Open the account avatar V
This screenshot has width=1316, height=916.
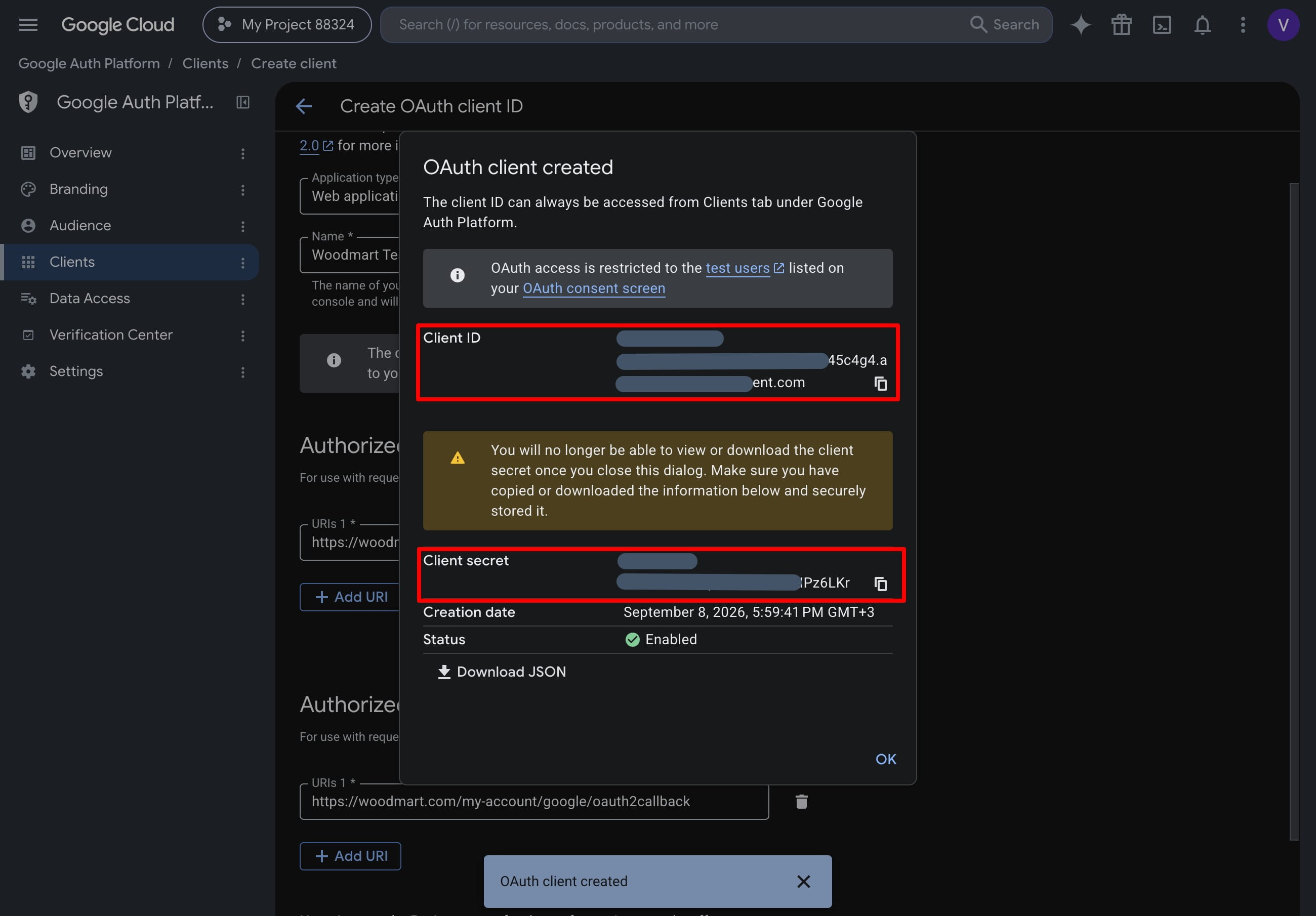pyautogui.click(x=1283, y=25)
